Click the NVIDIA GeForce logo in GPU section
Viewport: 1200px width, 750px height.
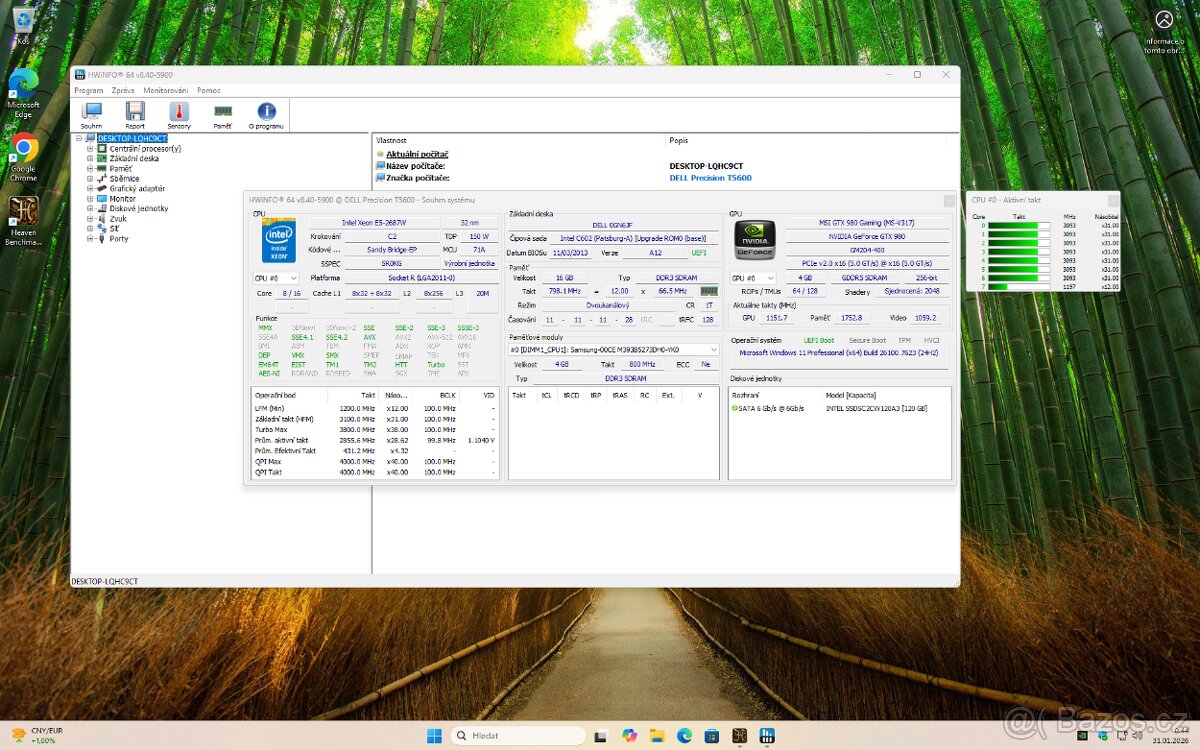[x=753, y=238]
